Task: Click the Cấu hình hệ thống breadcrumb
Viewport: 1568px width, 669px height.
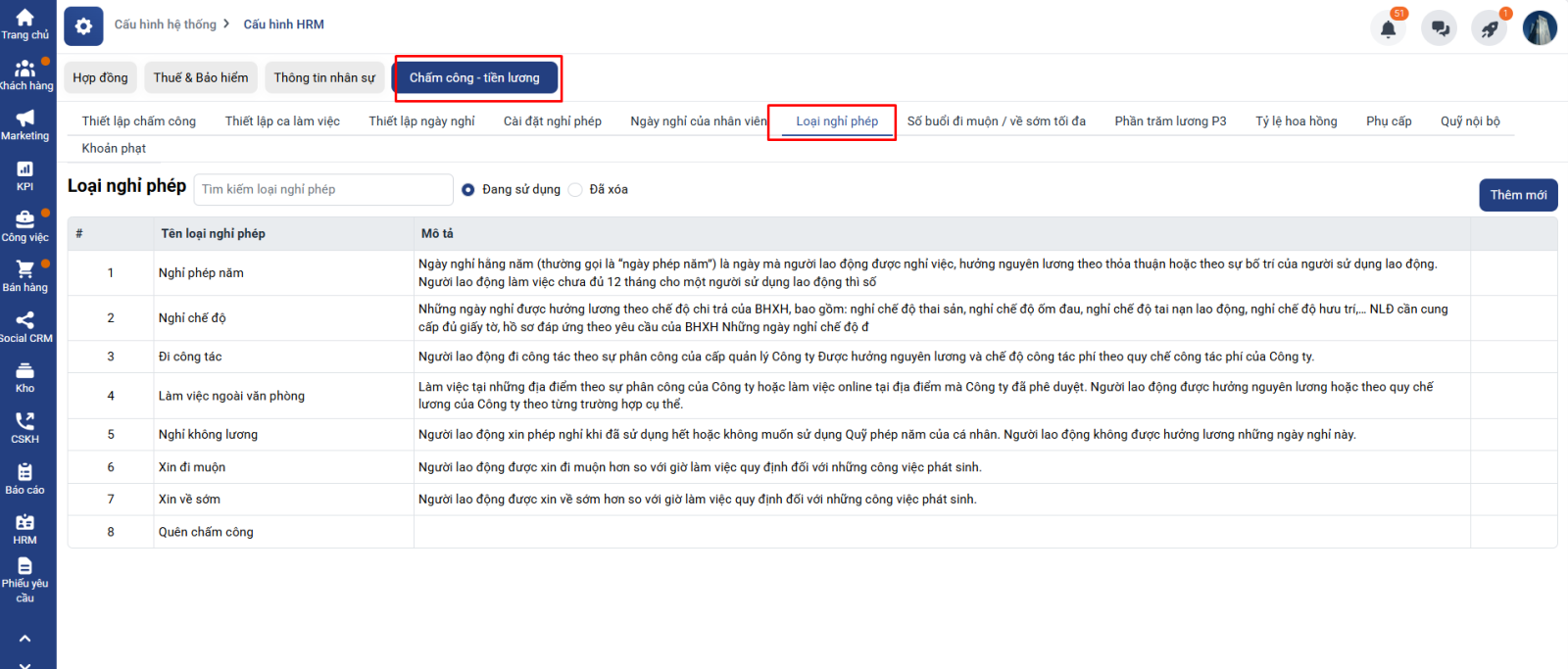Action: (x=165, y=24)
